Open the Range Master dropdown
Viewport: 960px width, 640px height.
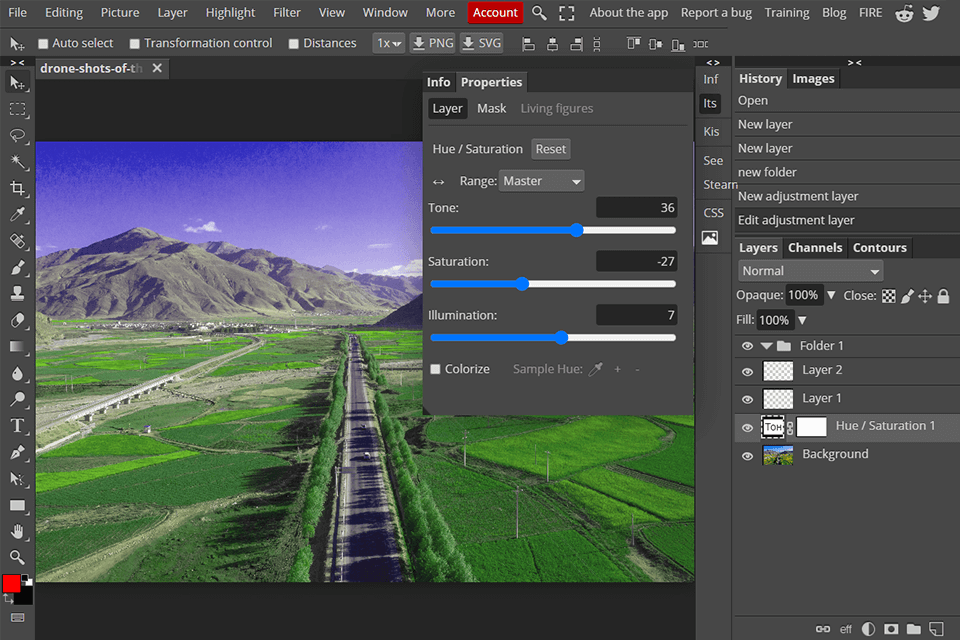pos(541,181)
